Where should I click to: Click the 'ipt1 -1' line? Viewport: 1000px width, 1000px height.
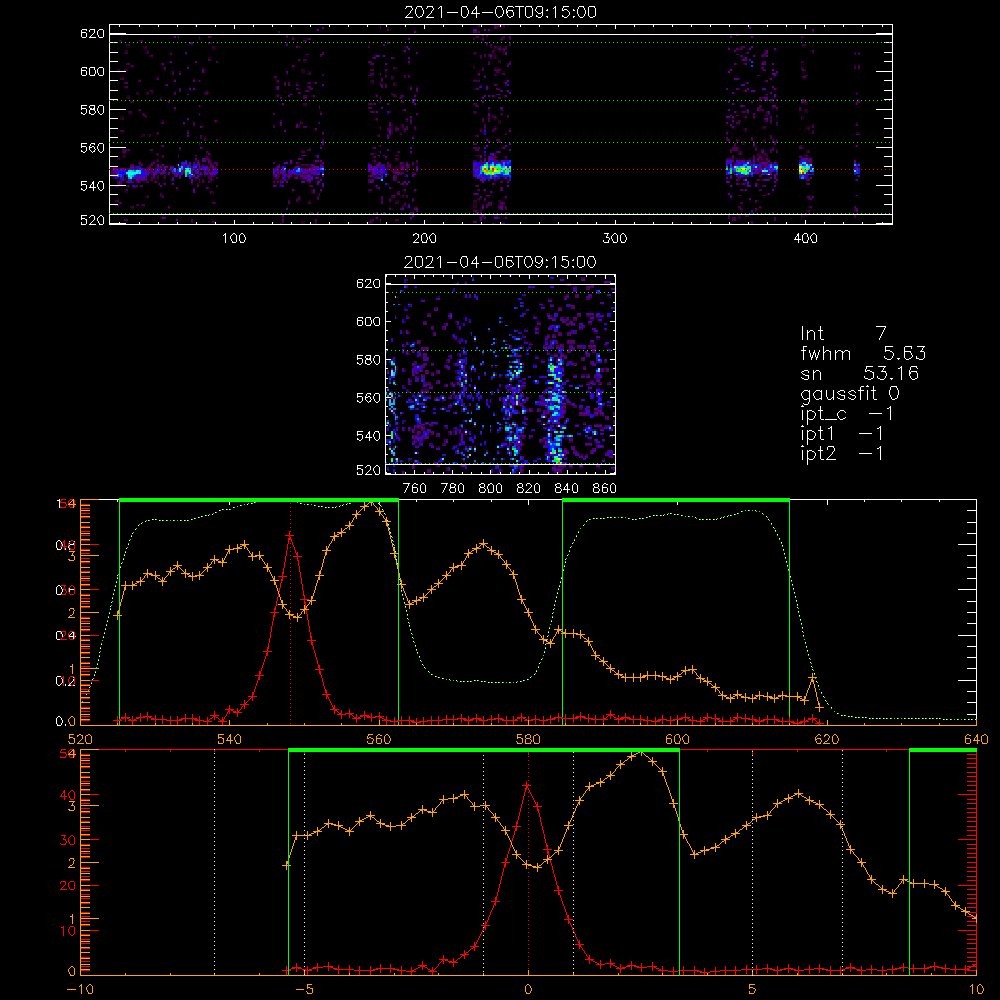coord(842,434)
